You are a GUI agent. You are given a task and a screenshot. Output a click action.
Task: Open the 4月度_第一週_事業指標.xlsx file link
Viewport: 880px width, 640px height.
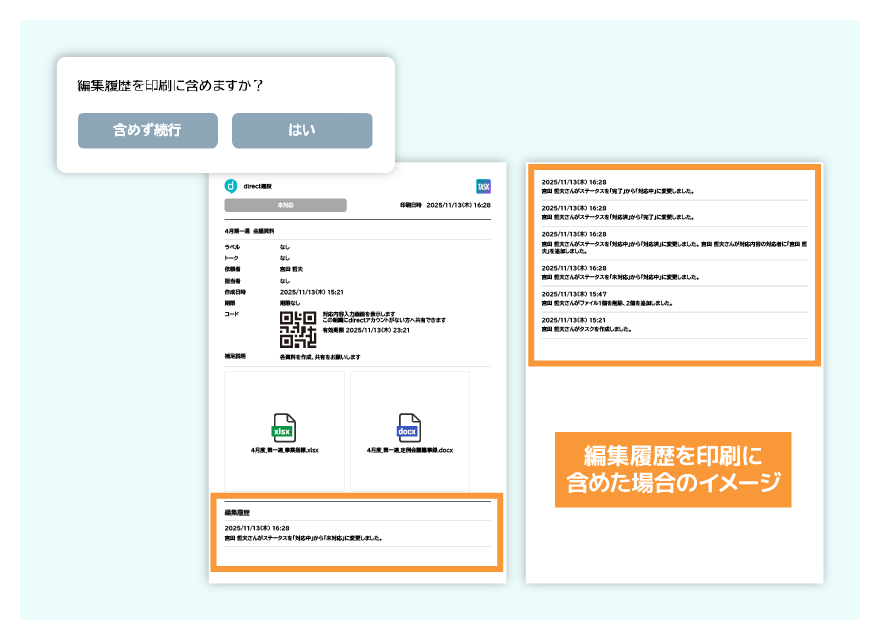285,450
